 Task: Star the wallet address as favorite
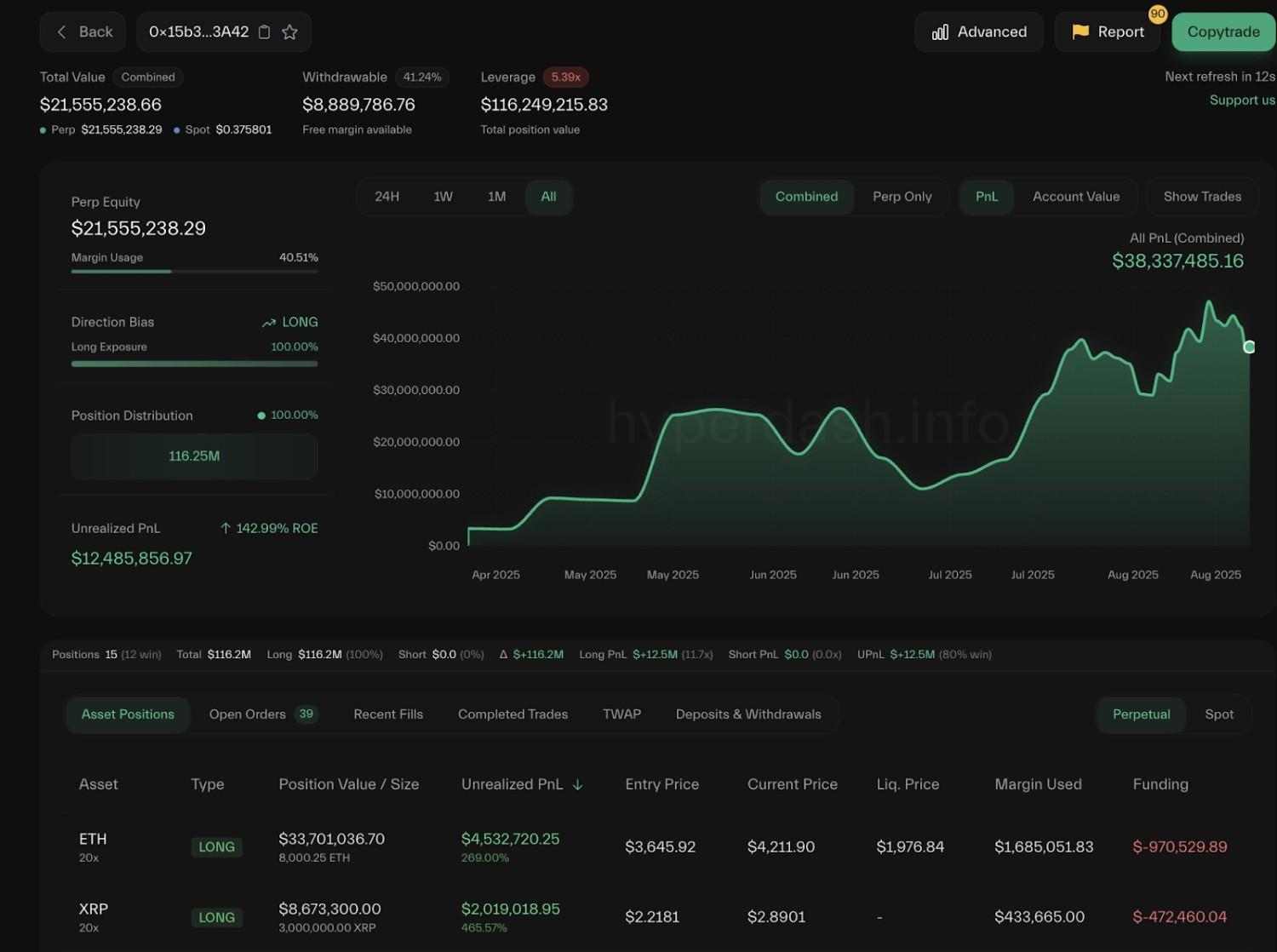(x=289, y=32)
